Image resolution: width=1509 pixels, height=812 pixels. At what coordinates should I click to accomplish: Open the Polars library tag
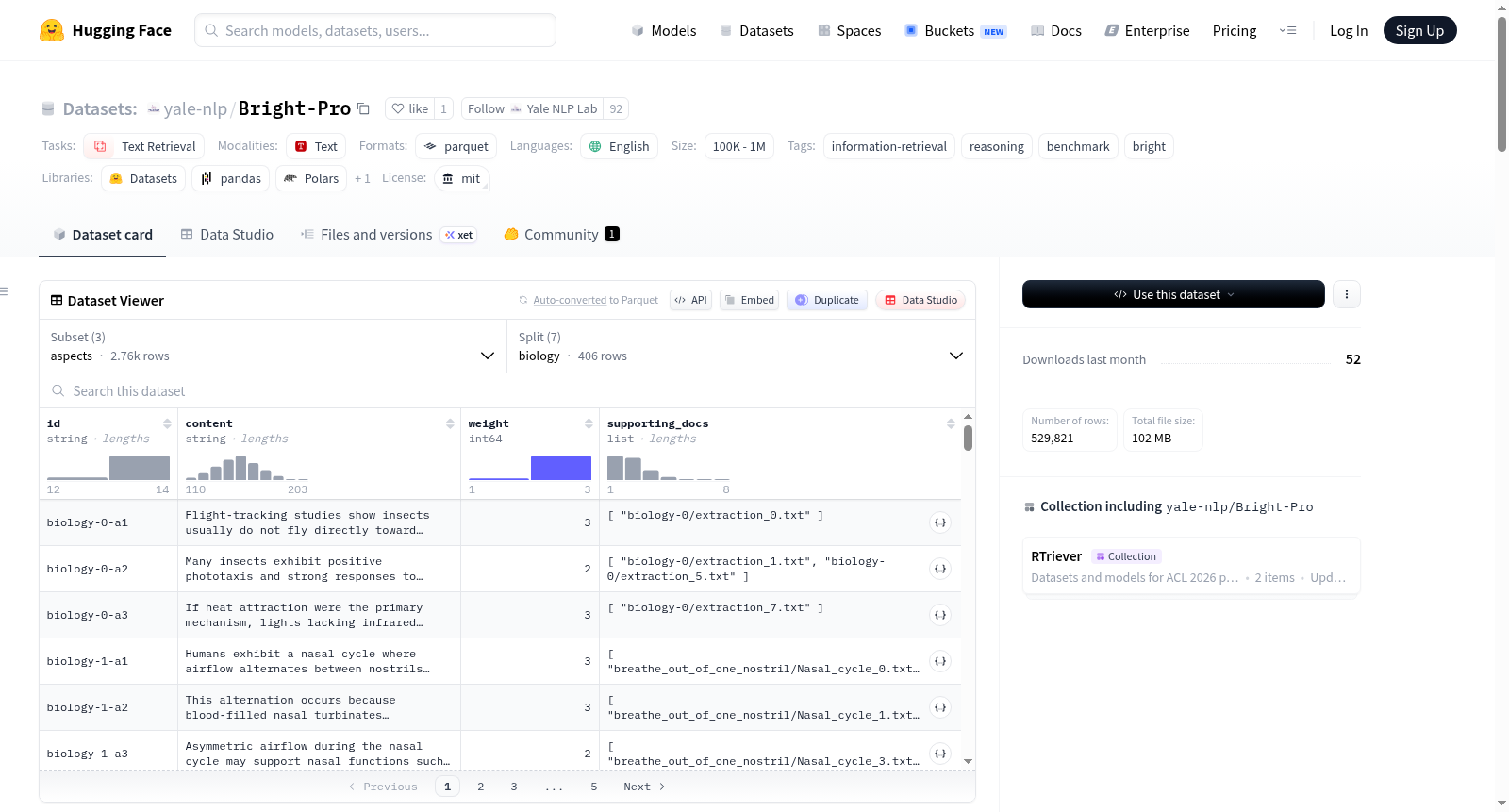[311, 178]
